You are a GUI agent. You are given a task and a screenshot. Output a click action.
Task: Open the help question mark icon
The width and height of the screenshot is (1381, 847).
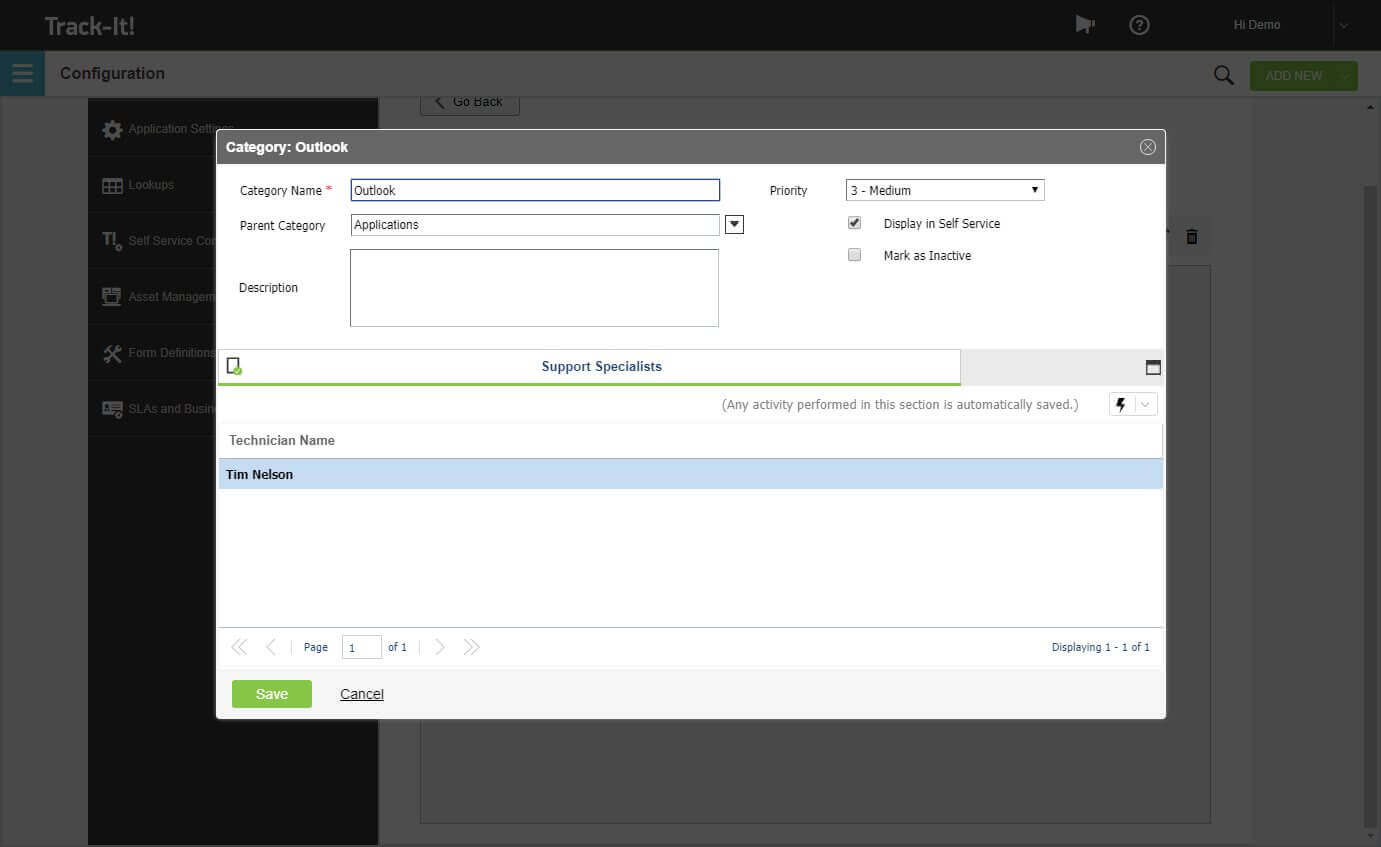1139,24
